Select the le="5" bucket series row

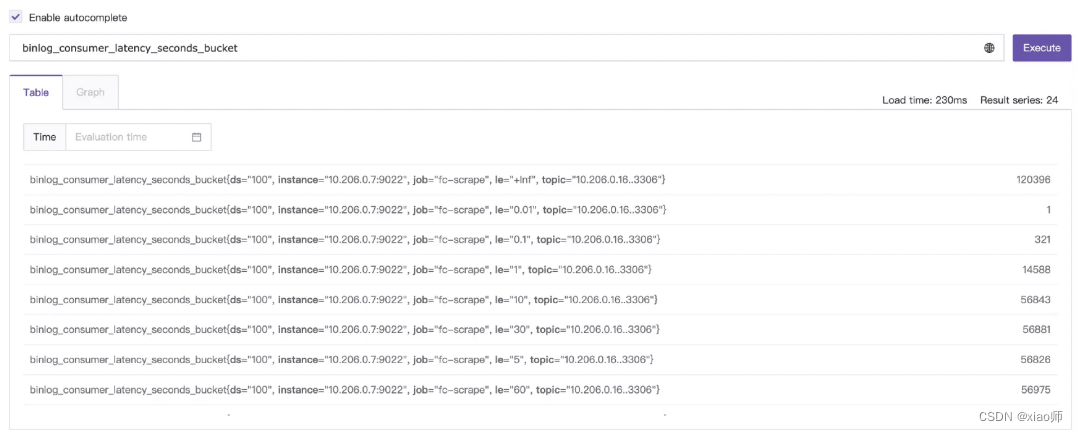540,360
